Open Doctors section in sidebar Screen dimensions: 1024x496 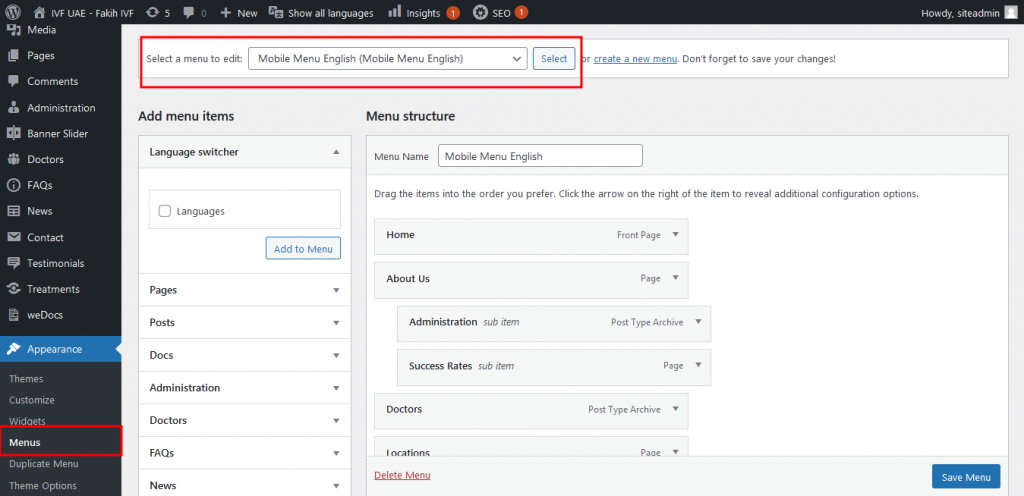click(x=45, y=159)
